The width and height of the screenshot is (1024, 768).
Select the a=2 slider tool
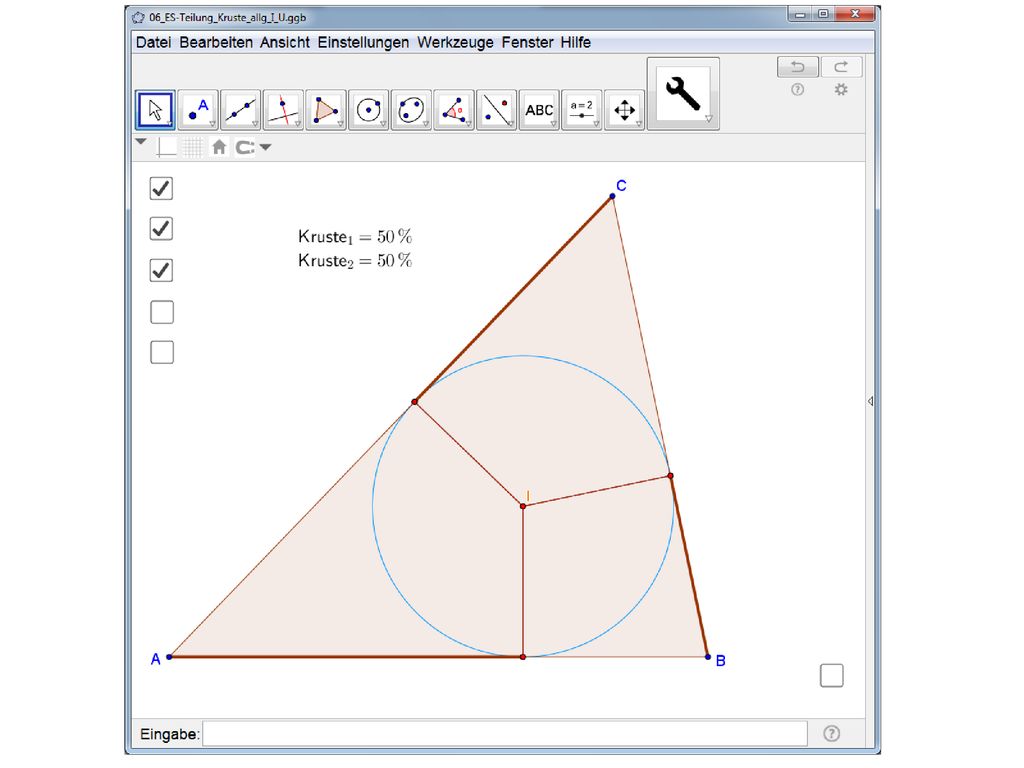[582, 110]
